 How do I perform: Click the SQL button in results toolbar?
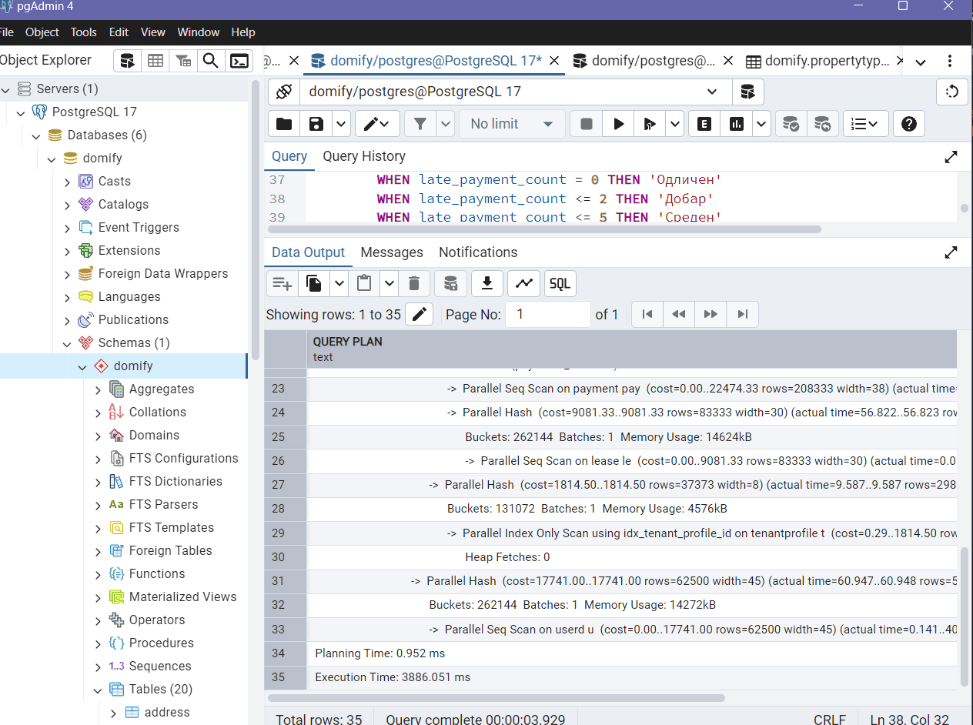(x=560, y=283)
